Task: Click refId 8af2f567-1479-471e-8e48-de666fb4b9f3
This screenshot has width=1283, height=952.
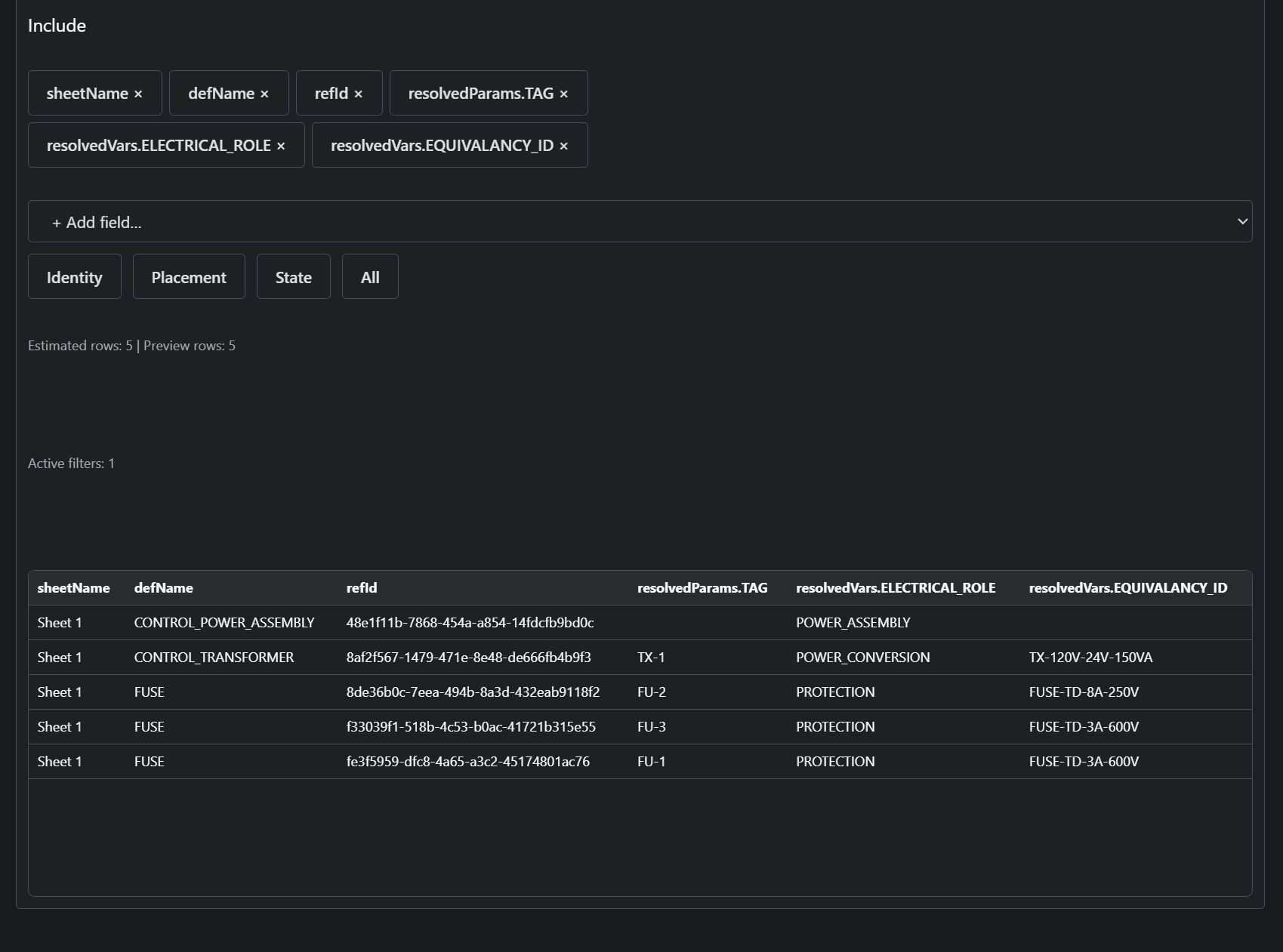Action: [469, 658]
